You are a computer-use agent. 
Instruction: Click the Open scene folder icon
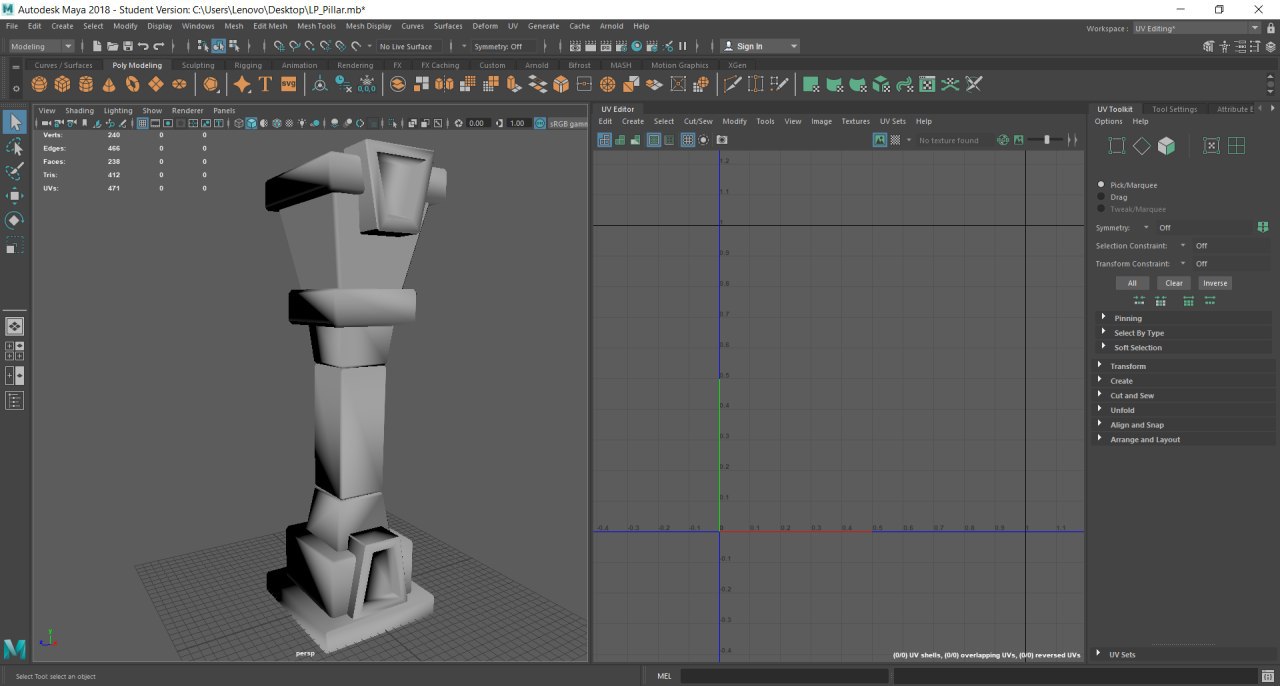click(112, 46)
